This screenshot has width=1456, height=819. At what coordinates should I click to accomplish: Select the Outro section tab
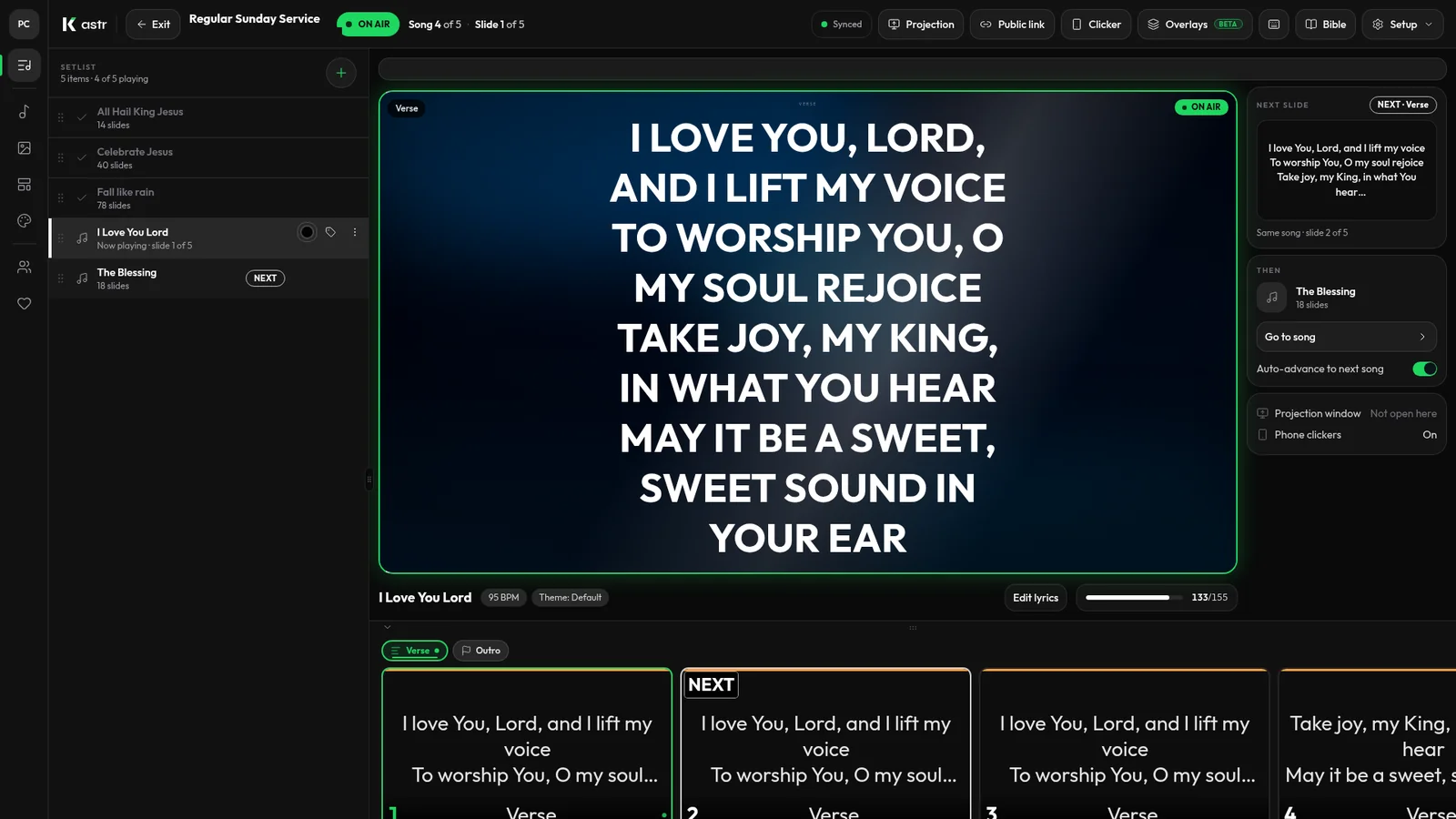(480, 651)
